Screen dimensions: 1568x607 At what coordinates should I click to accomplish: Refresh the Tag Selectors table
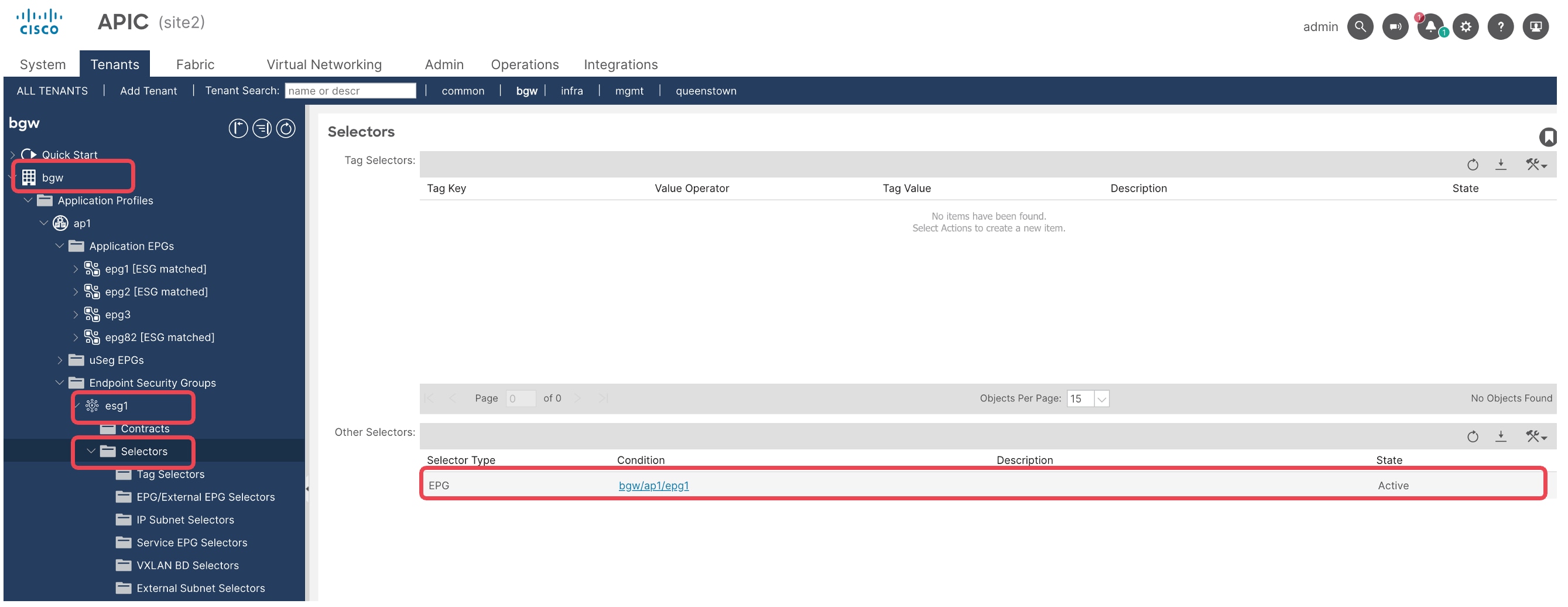tap(1473, 165)
